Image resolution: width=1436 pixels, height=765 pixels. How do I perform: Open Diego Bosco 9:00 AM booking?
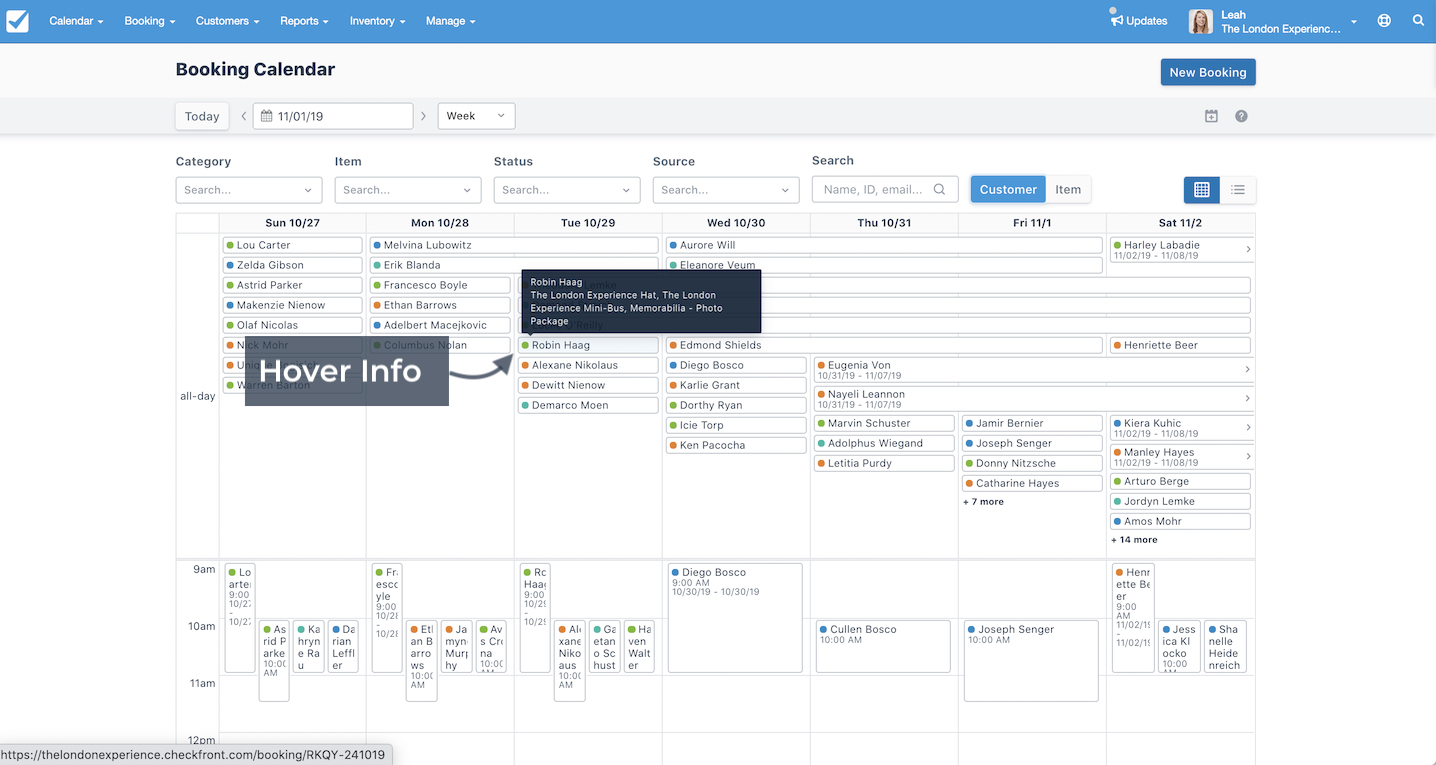point(735,617)
